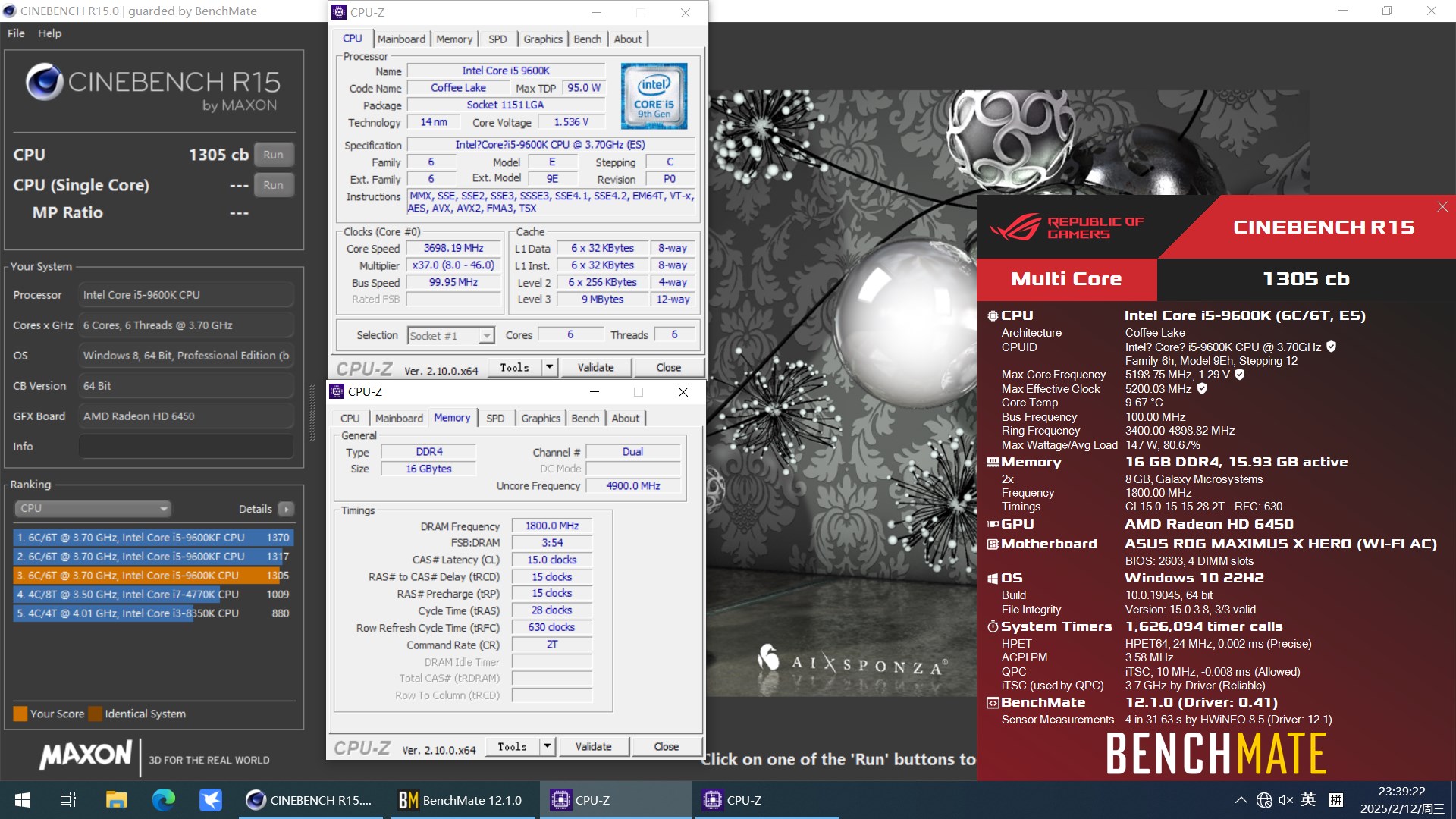
Task: Click the Republic of Gamers logo
Action: pyautogui.click(x=1067, y=227)
